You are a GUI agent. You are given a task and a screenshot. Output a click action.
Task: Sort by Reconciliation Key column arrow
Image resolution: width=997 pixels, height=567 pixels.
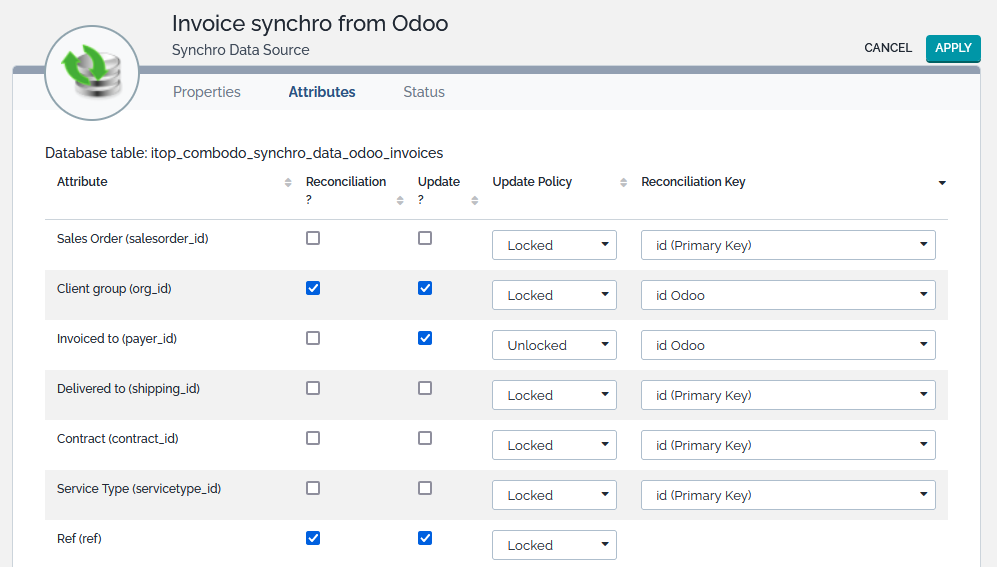942,183
